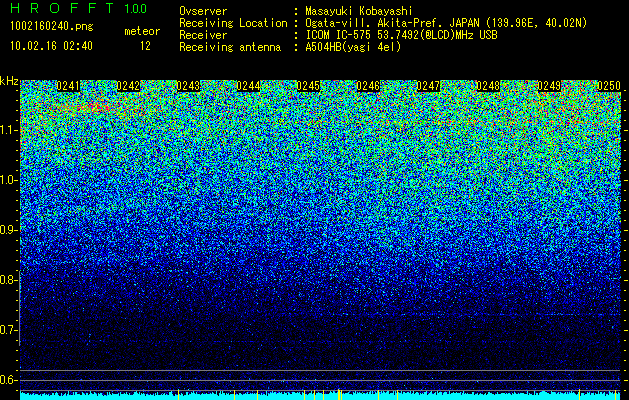Click the 0.7 frequency axis label

(x=9, y=330)
